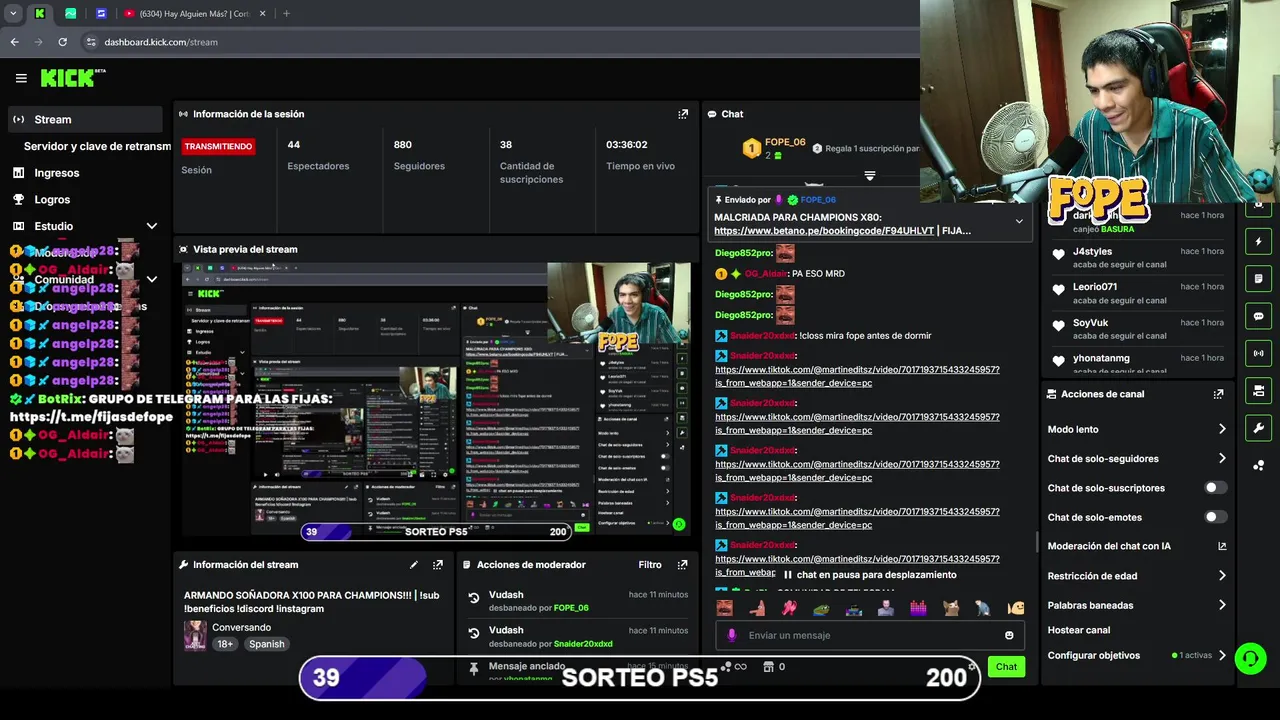
Task: Click Hostear canal
Action: tap(1079, 630)
